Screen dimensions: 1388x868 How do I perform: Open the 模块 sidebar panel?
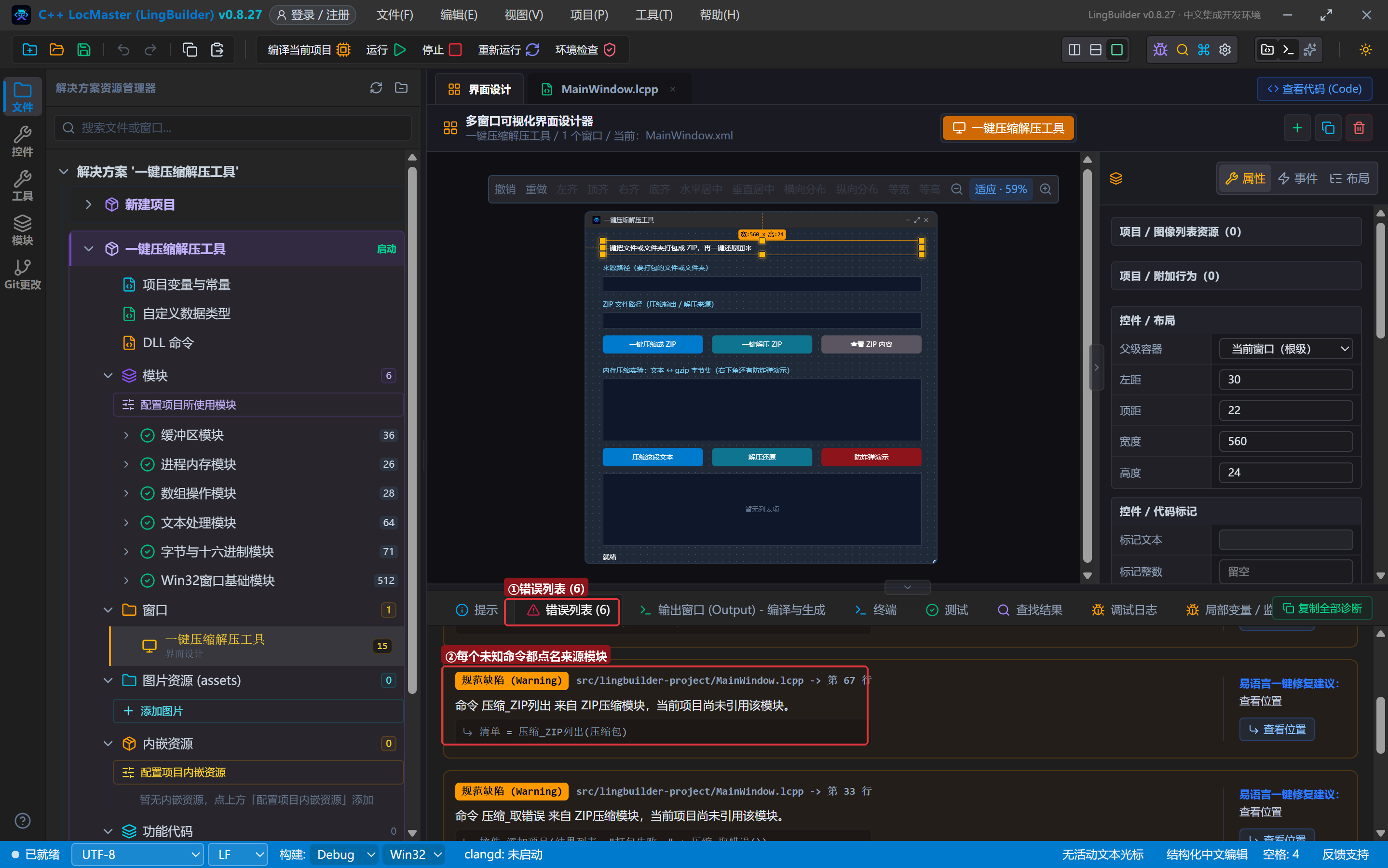point(22,230)
